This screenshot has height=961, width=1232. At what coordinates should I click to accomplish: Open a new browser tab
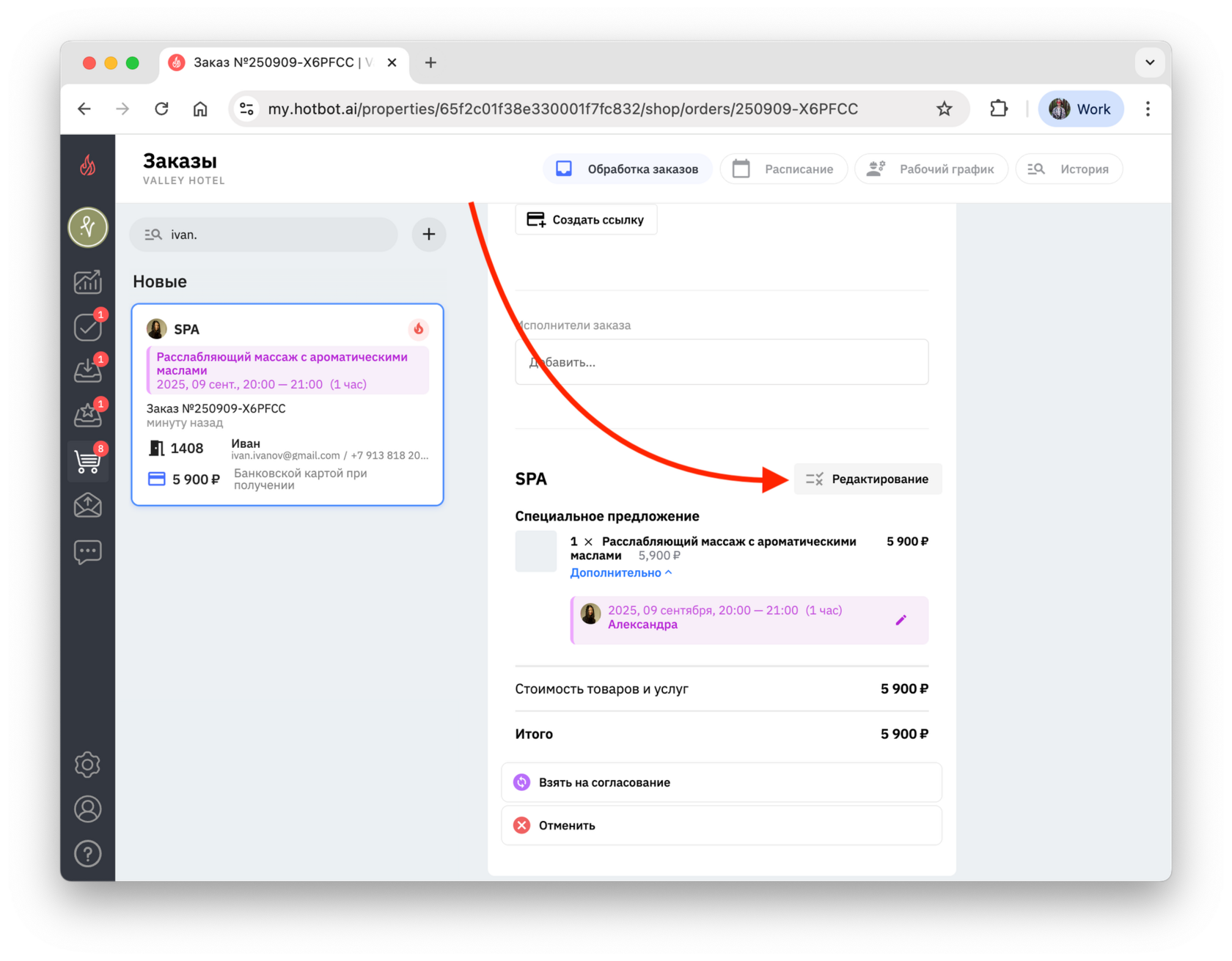(x=430, y=63)
